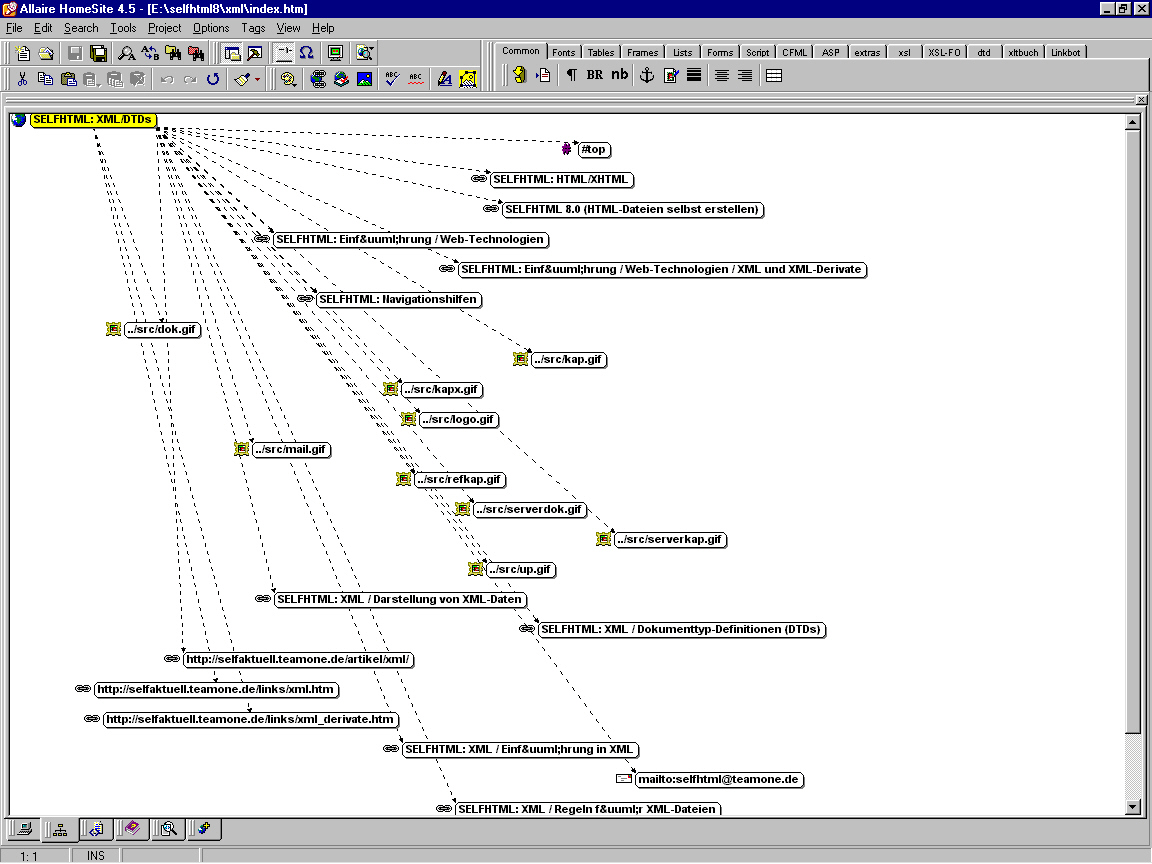Click the horizontal rule icon
The width and height of the screenshot is (1152, 864).
[694, 75]
